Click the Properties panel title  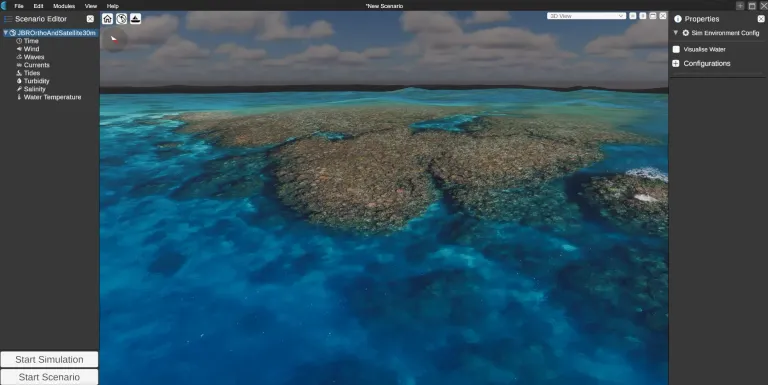click(701, 19)
